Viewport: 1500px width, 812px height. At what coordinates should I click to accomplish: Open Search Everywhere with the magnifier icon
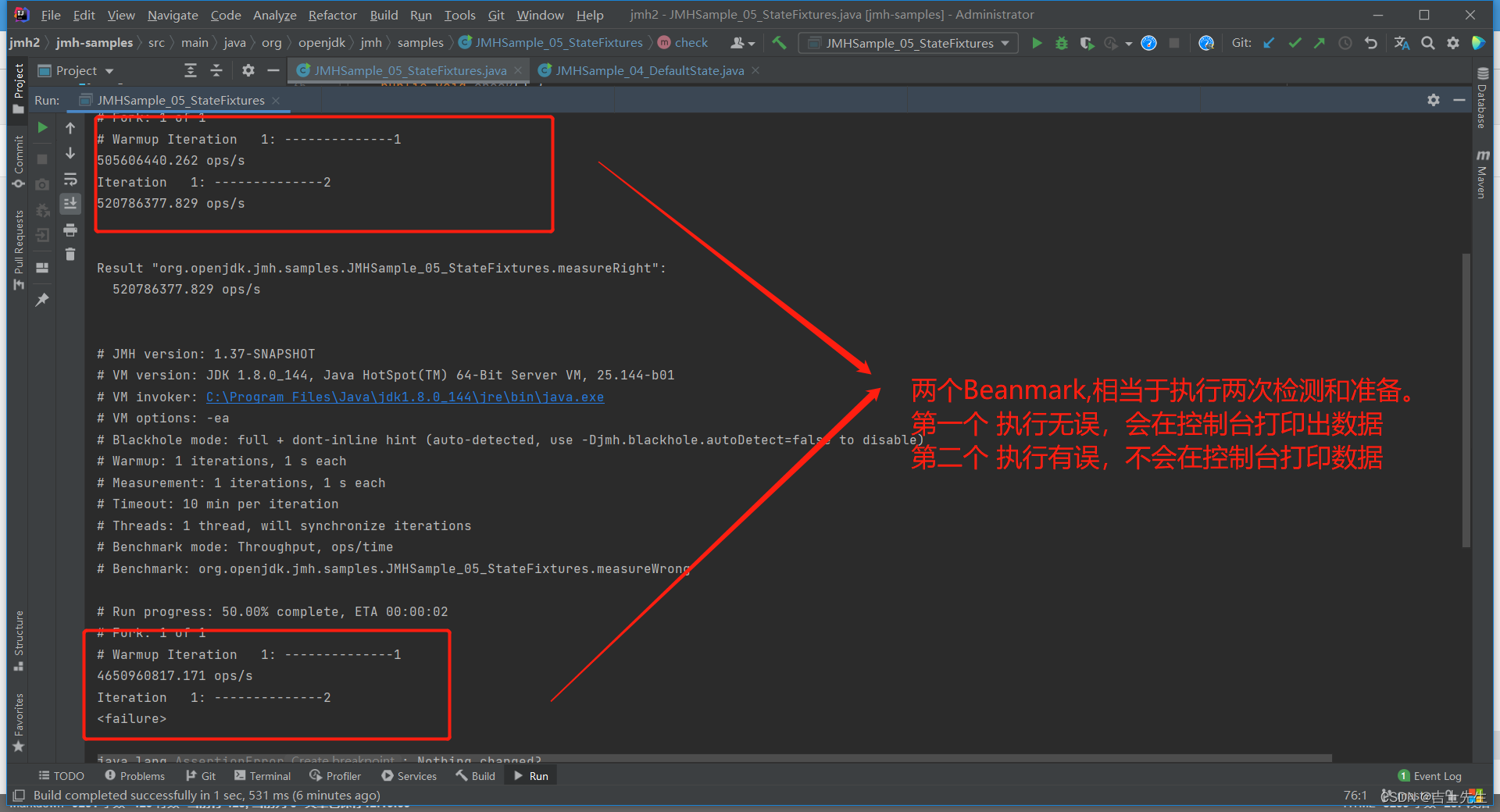[1427, 43]
